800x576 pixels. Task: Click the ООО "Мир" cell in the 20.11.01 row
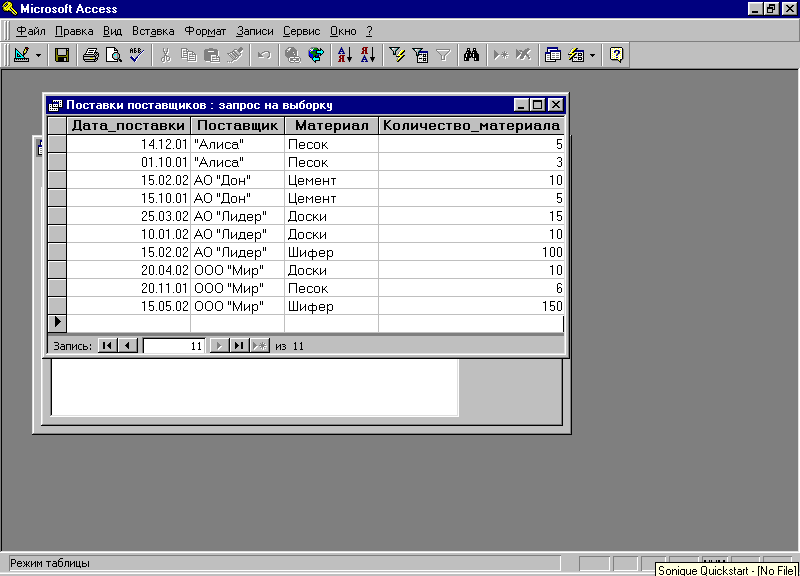tap(237, 288)
